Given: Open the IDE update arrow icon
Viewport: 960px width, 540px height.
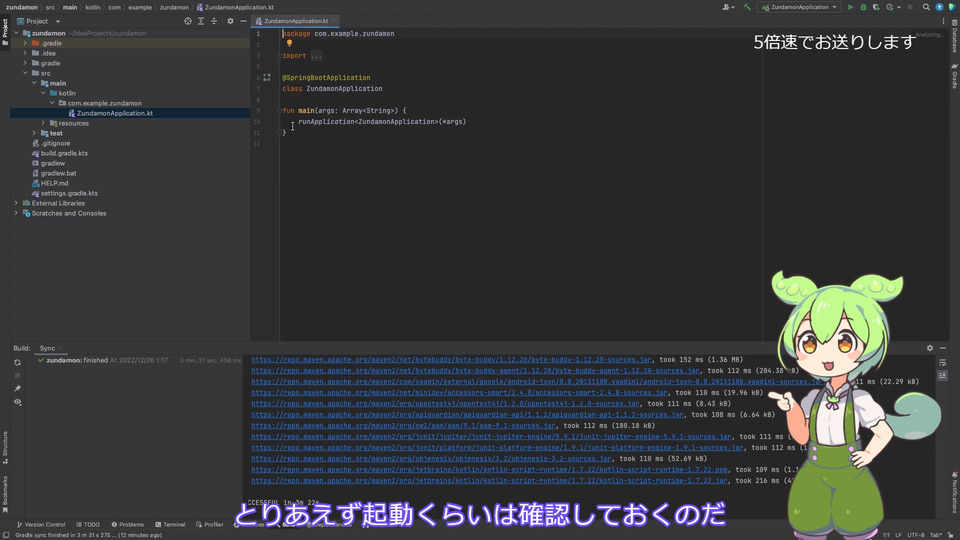Looking at the screenshot, I should 939,7.
